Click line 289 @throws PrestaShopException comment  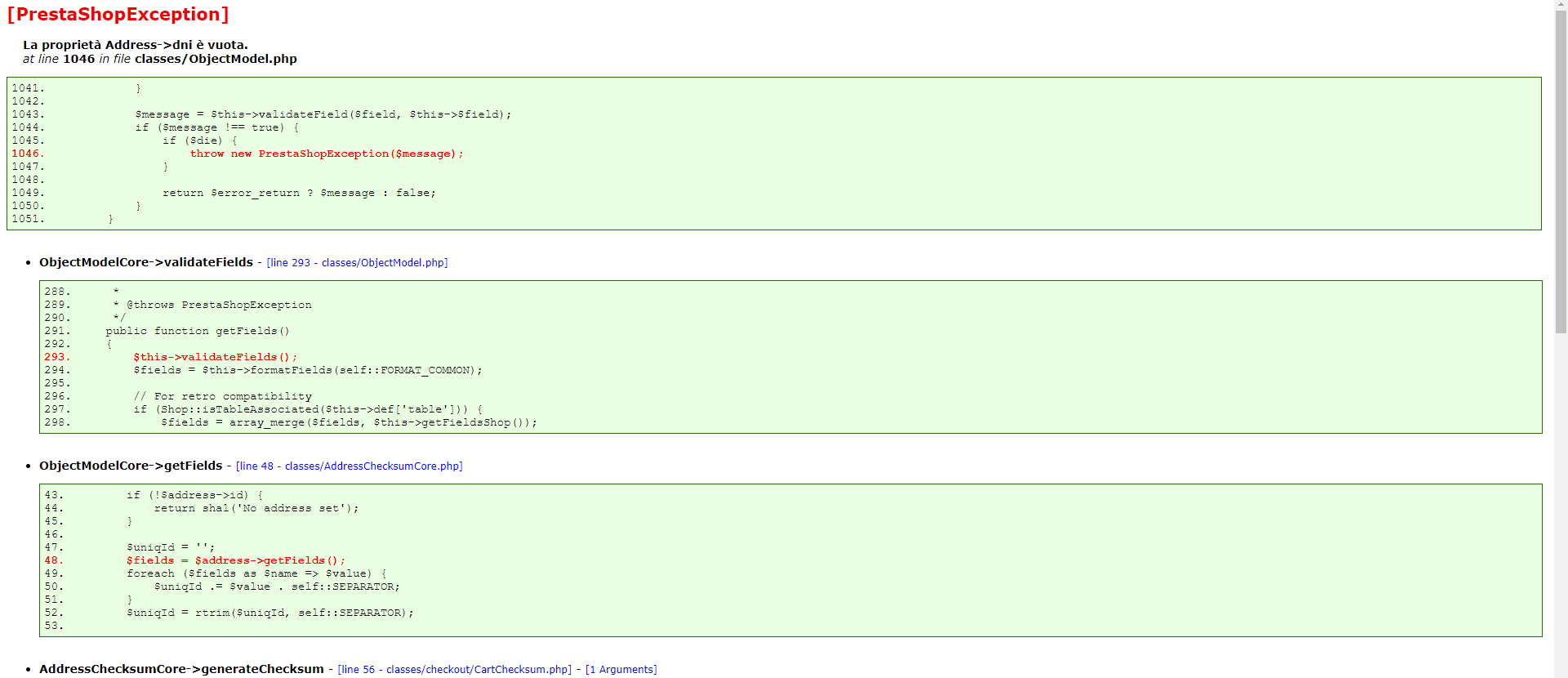click(x=212, y=305)
